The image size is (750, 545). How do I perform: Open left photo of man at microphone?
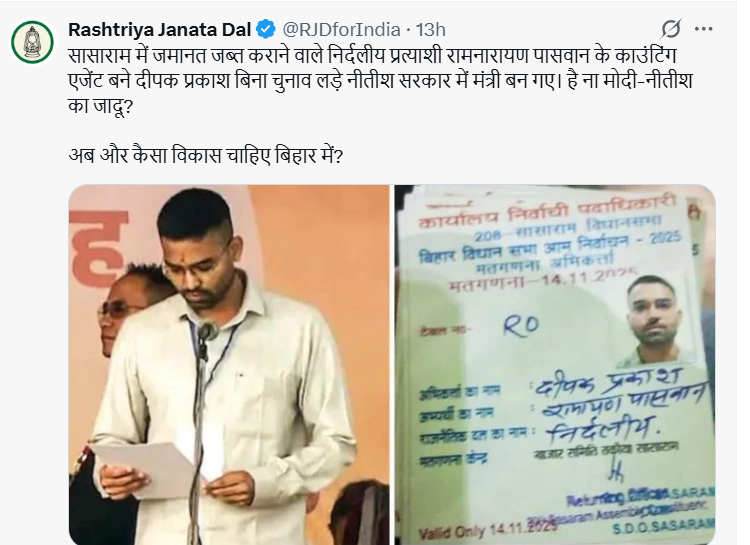229,365
